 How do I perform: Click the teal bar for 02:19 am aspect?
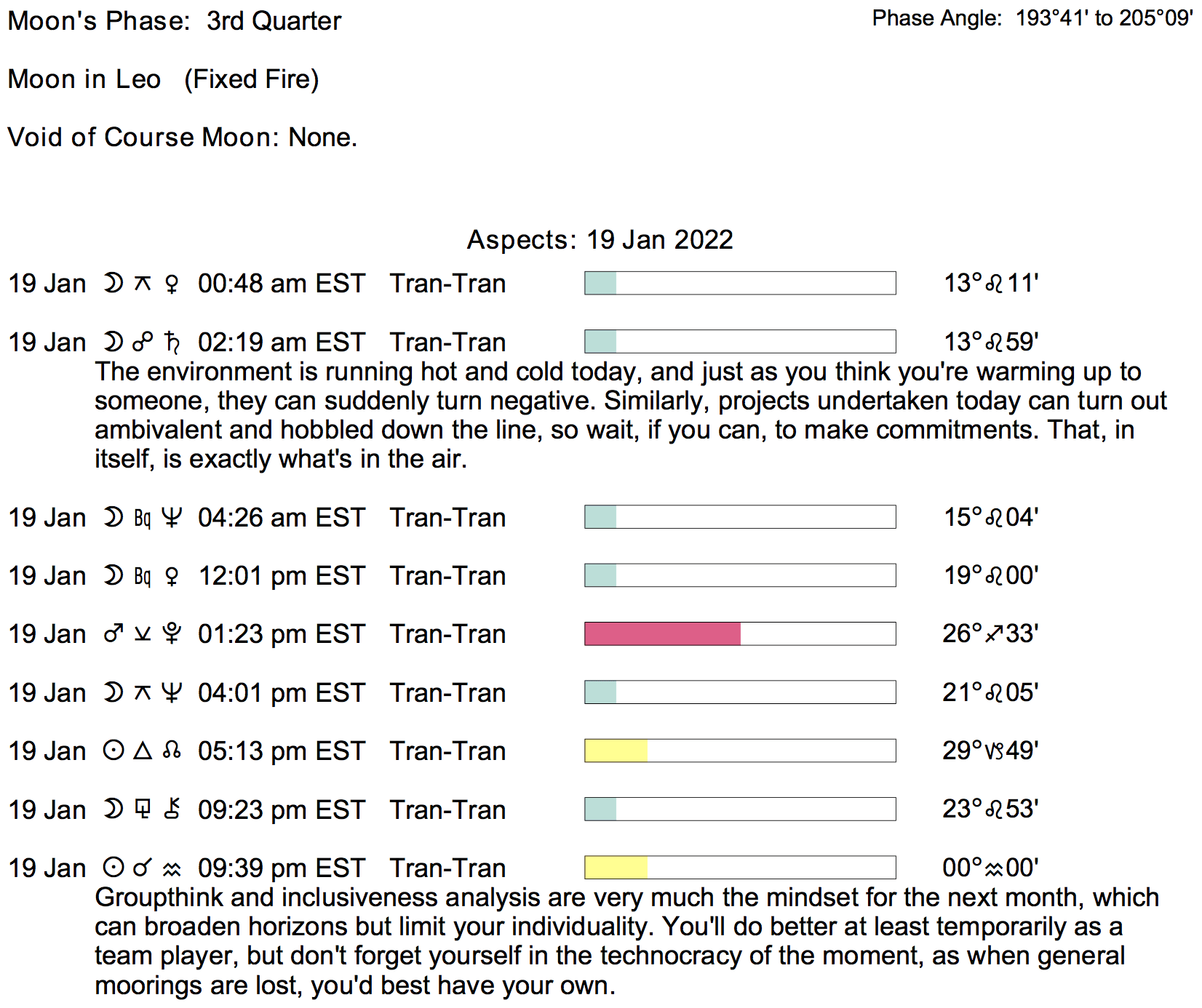click(600, 342)
